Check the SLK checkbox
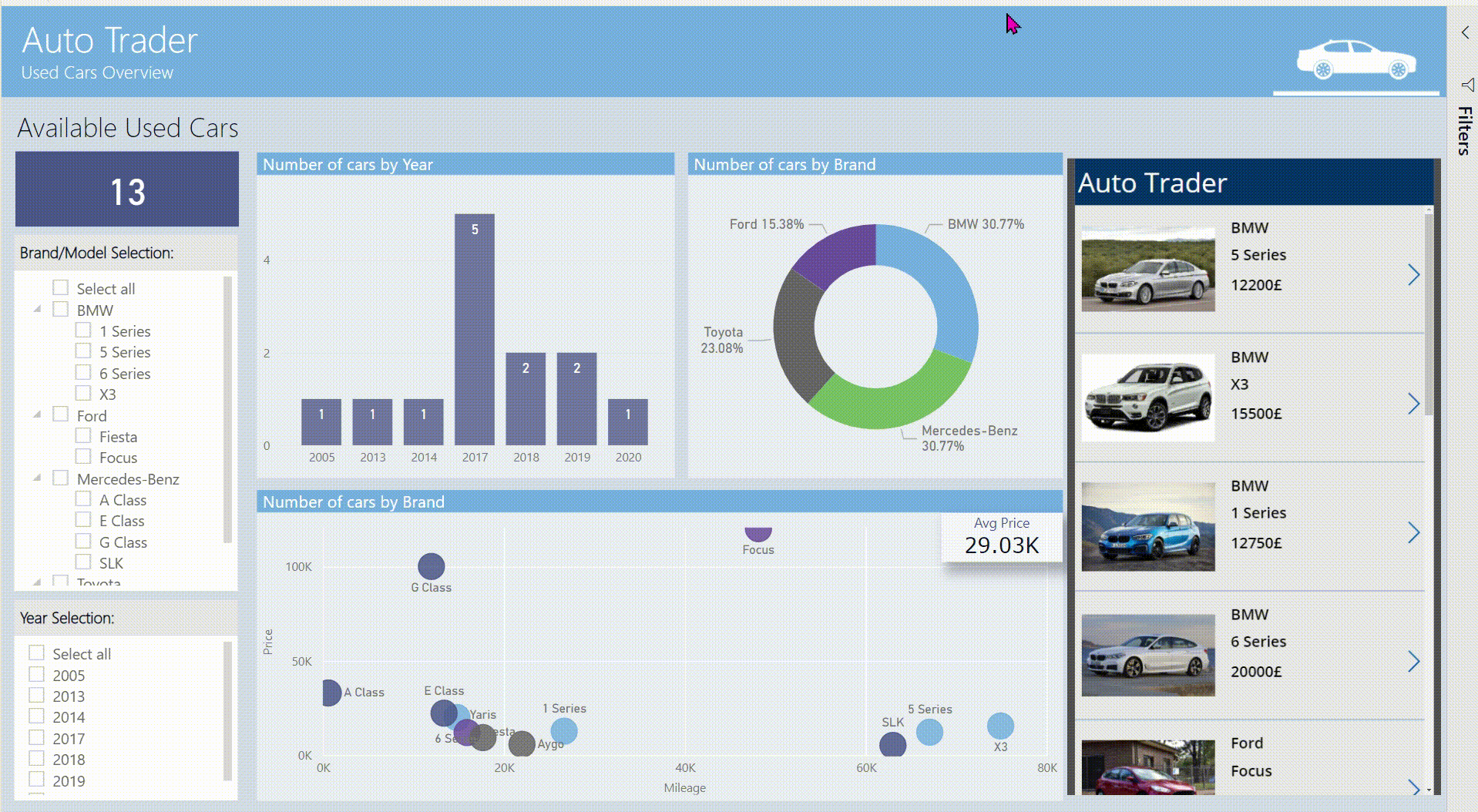This screenshot has height=812, width=1478. (x=83, y=562)
